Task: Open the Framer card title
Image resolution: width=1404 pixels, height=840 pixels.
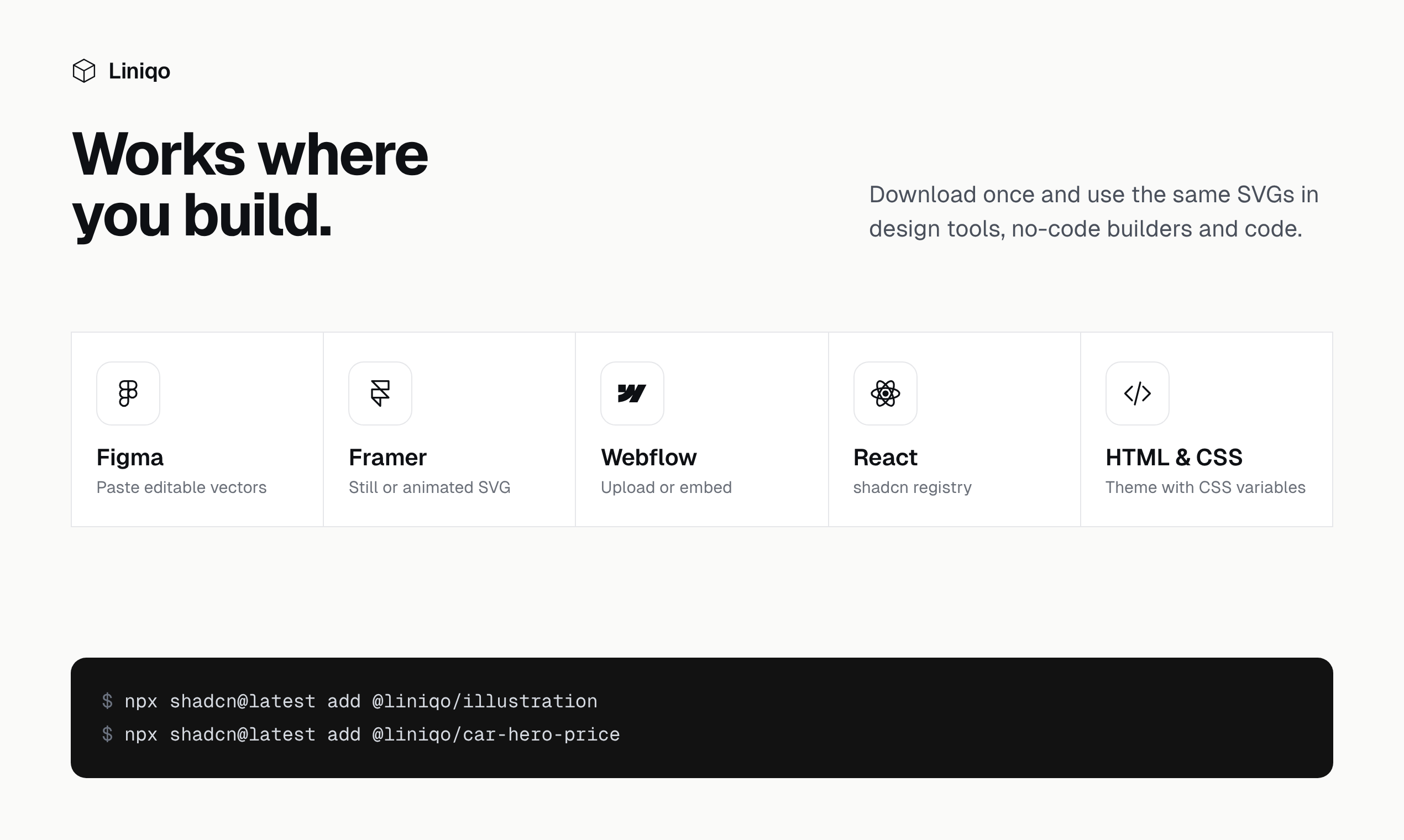Action: pyautogui.click(x=388, y=458)
